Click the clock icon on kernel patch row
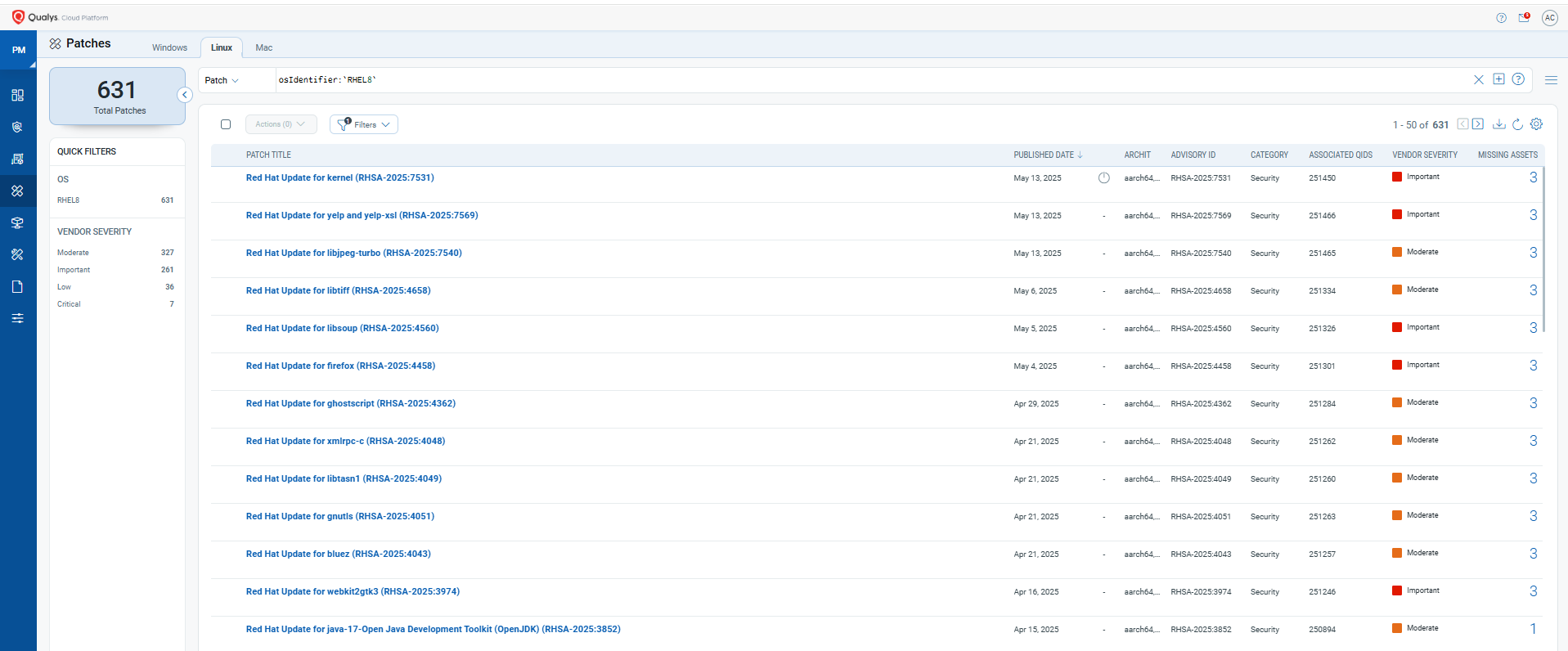Image resolution: width=1568 pixels, height=651 pixels. coord(1103,177)
